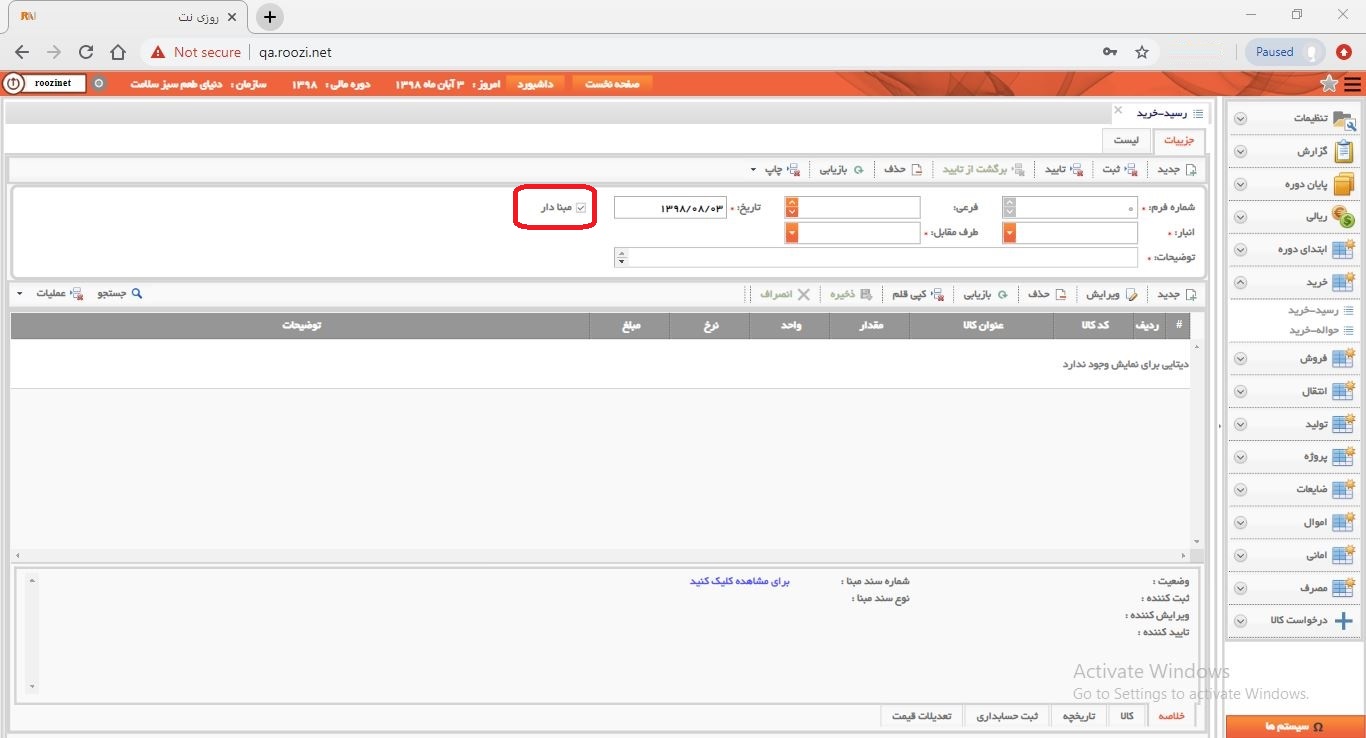Click the gear icon next to roozinet
This screenshot has height=738, width=1366.
coord(98,84)
